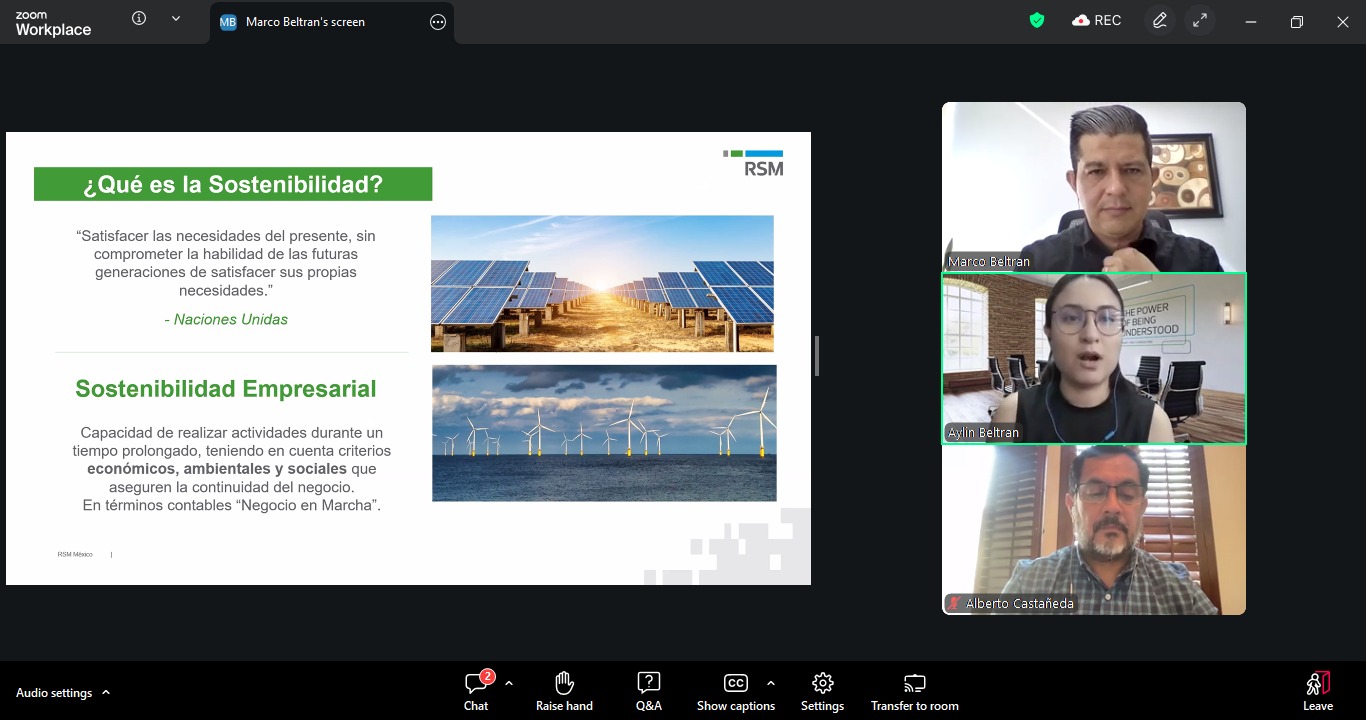Open screen share more options ellipsis
Screen dimensions: 1366x720
tap(438, 22)
